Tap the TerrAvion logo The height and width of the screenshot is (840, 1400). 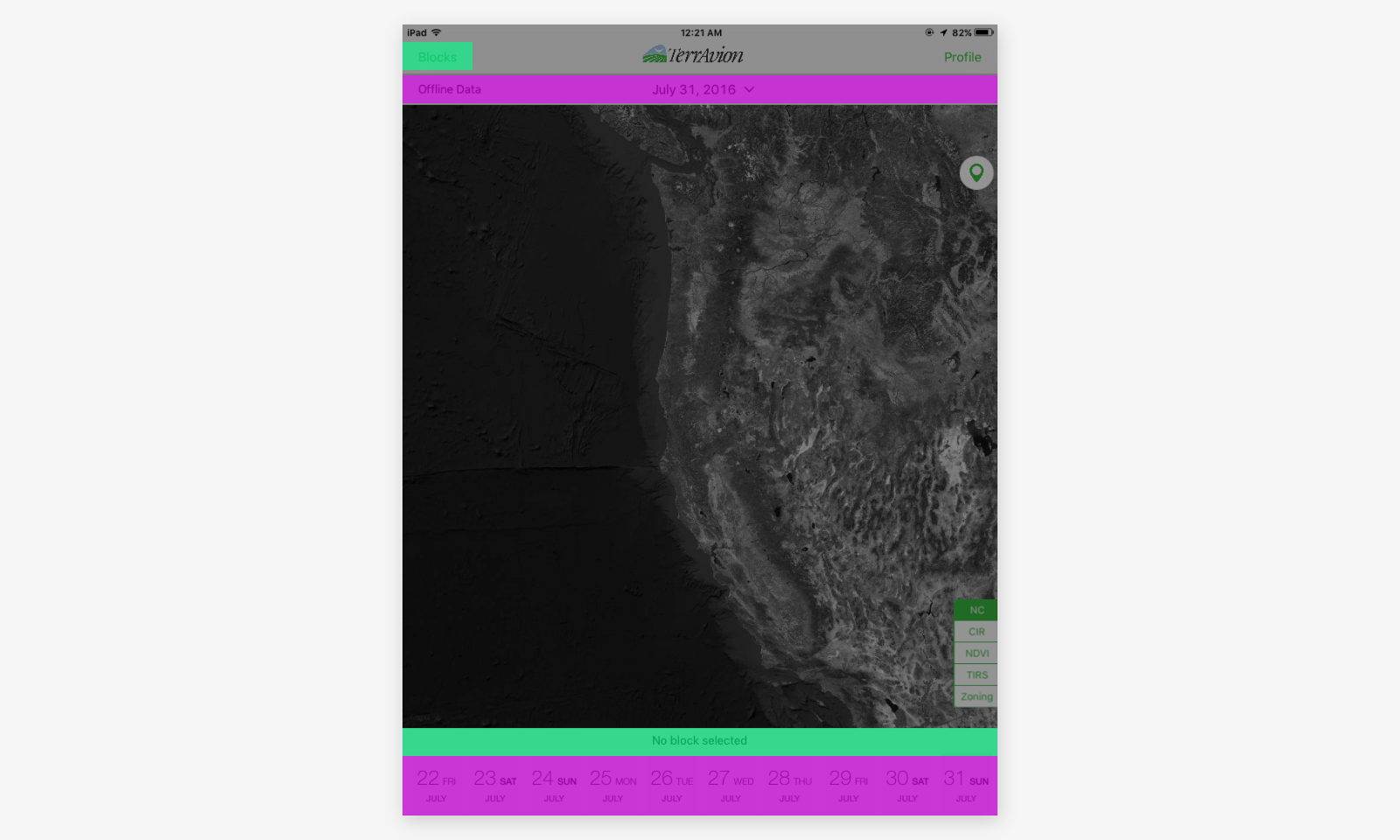693,54
